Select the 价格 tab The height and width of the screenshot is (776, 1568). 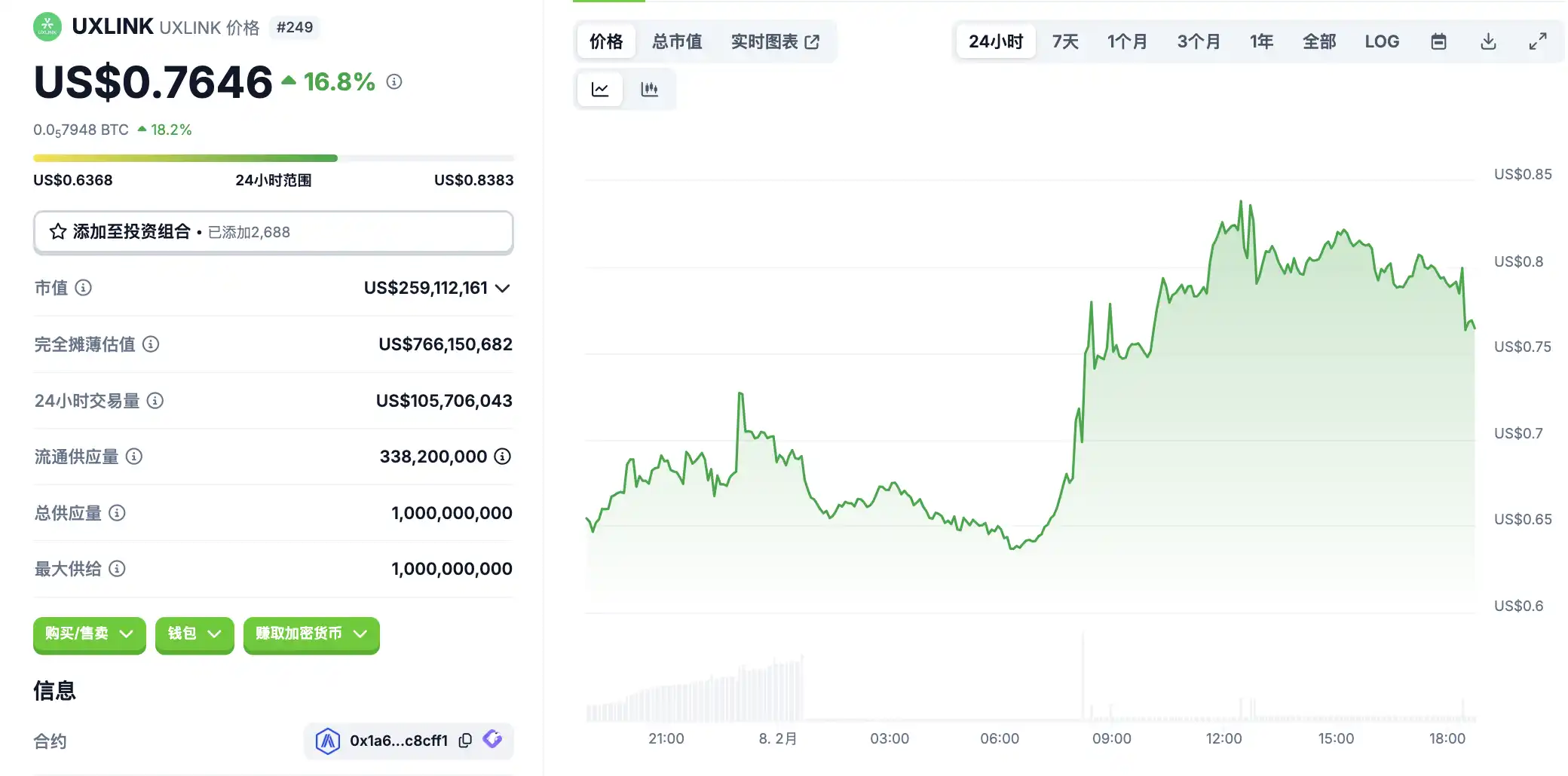point(606,41)
